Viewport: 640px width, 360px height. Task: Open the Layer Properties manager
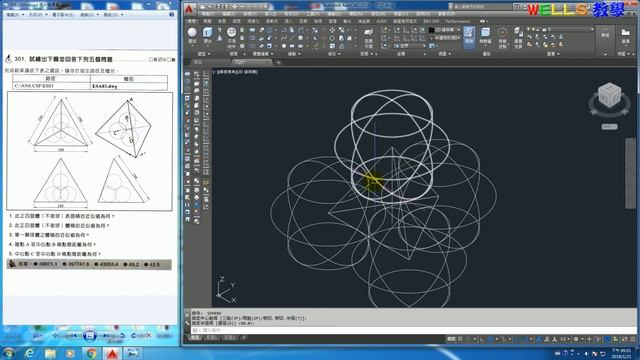point(518,36)
